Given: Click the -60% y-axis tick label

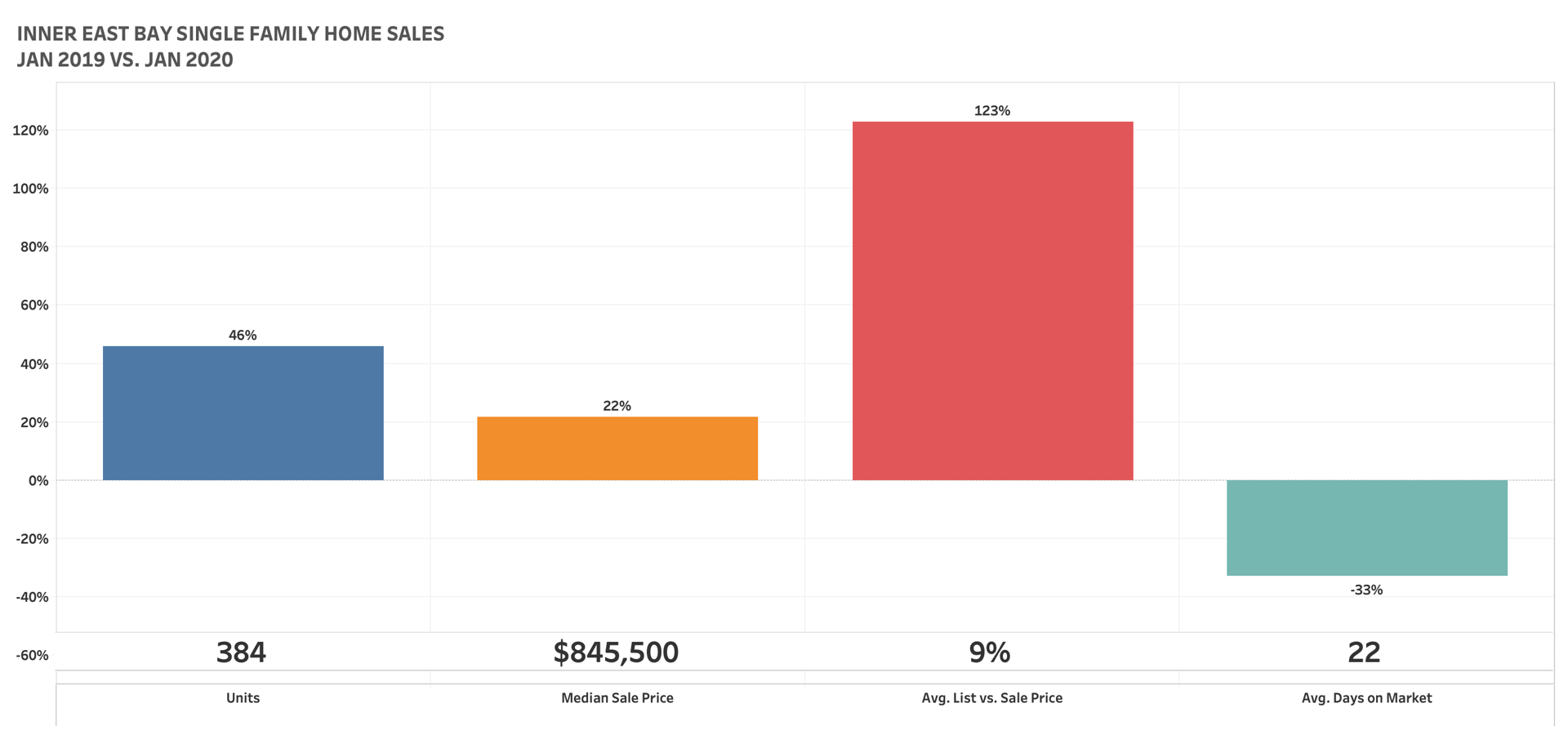Looking at the screenshot, I should (32, 656).
